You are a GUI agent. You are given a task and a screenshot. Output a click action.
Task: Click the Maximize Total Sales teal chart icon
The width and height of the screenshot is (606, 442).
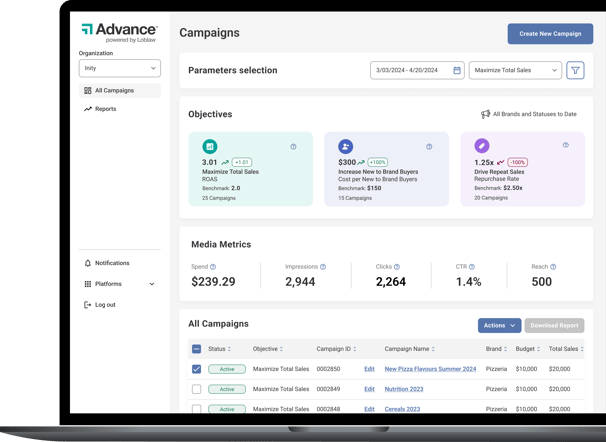click(x=210, y=146)
